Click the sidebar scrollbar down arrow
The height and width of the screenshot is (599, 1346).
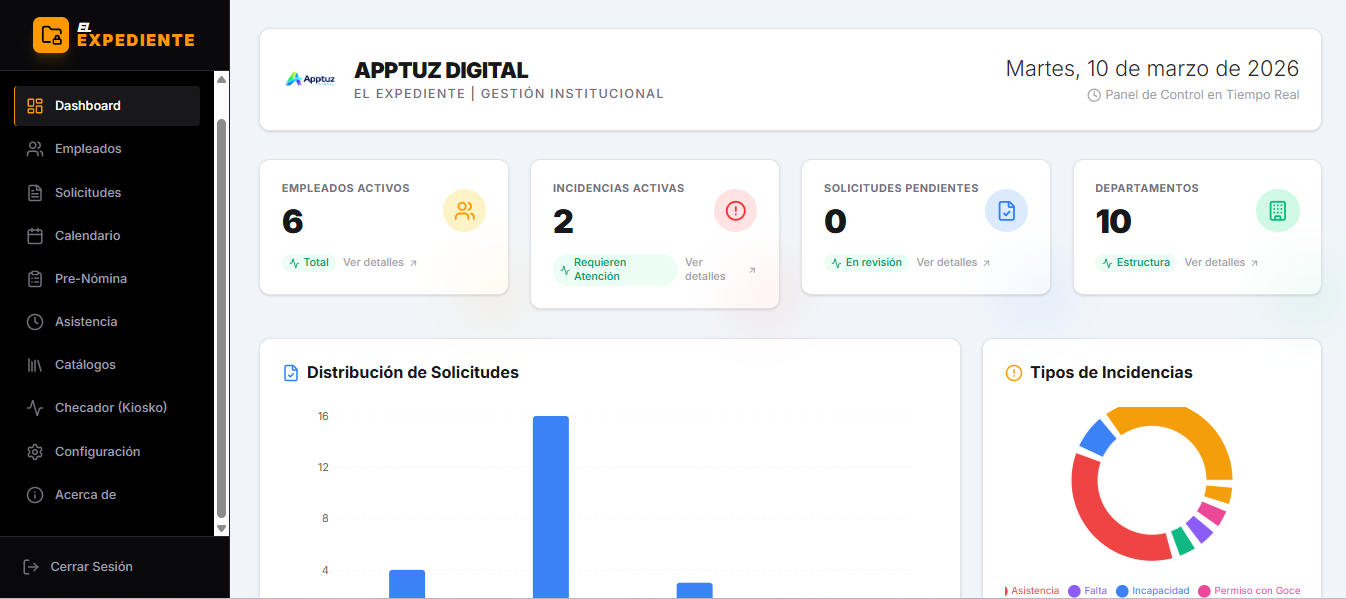click(222, 528)
